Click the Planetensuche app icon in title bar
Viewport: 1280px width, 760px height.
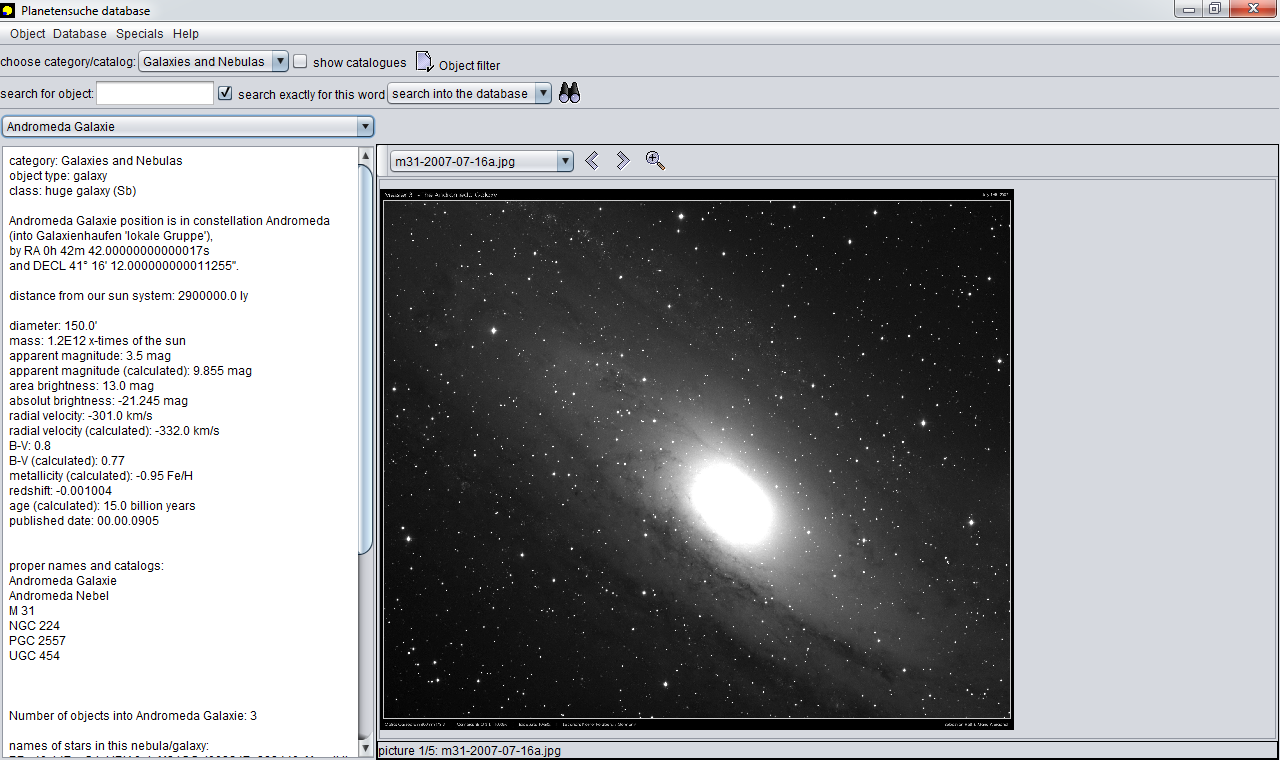pos(9,10)
